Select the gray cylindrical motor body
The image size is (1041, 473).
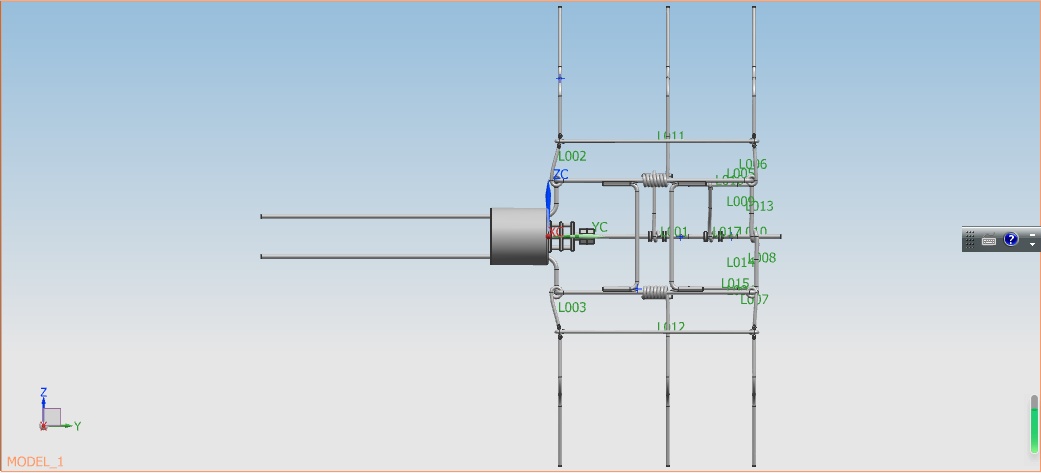[x=519, y=236]
